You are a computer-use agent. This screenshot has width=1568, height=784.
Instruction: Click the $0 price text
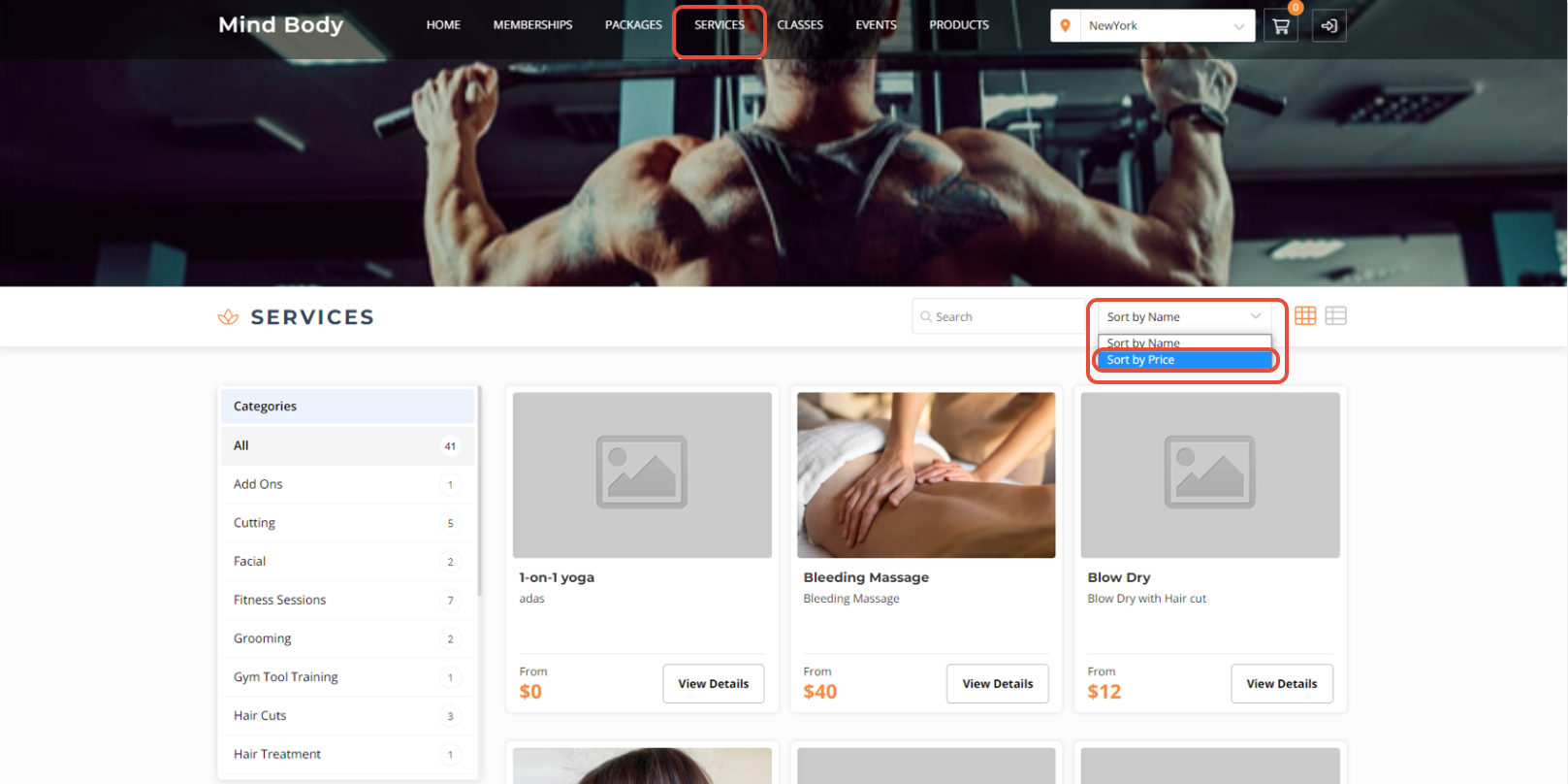(530, 692)
